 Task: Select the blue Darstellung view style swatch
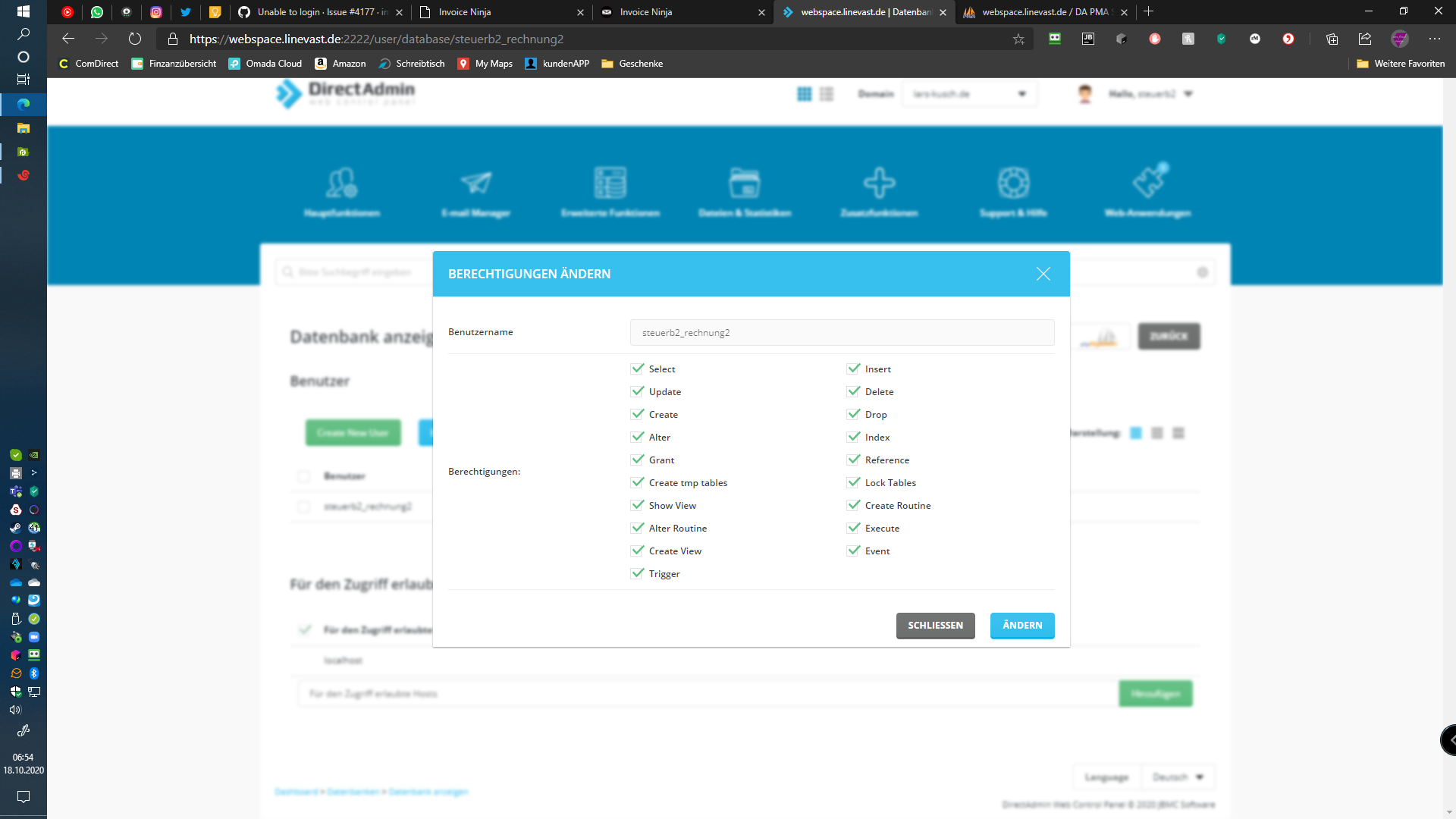[x=1135, y=432]
